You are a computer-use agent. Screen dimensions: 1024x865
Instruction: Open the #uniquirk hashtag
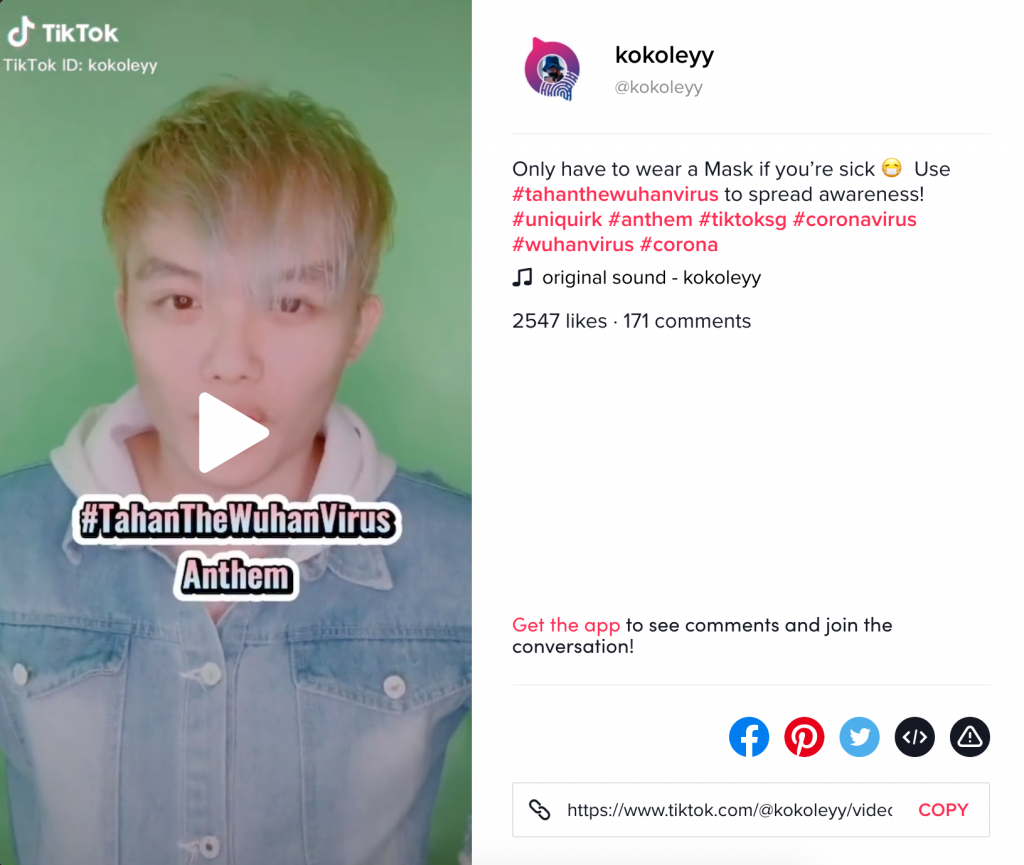pos(557,219)
